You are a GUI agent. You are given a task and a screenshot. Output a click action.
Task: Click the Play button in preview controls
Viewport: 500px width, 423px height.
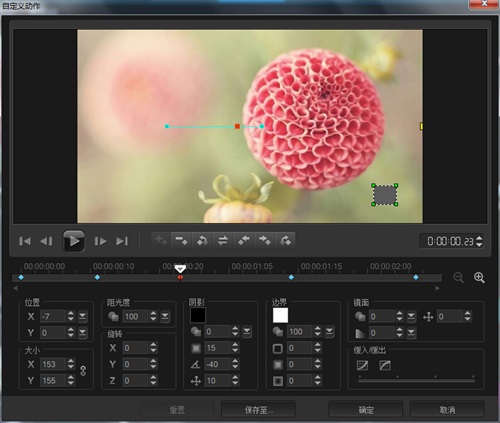(x=74, y=241)
